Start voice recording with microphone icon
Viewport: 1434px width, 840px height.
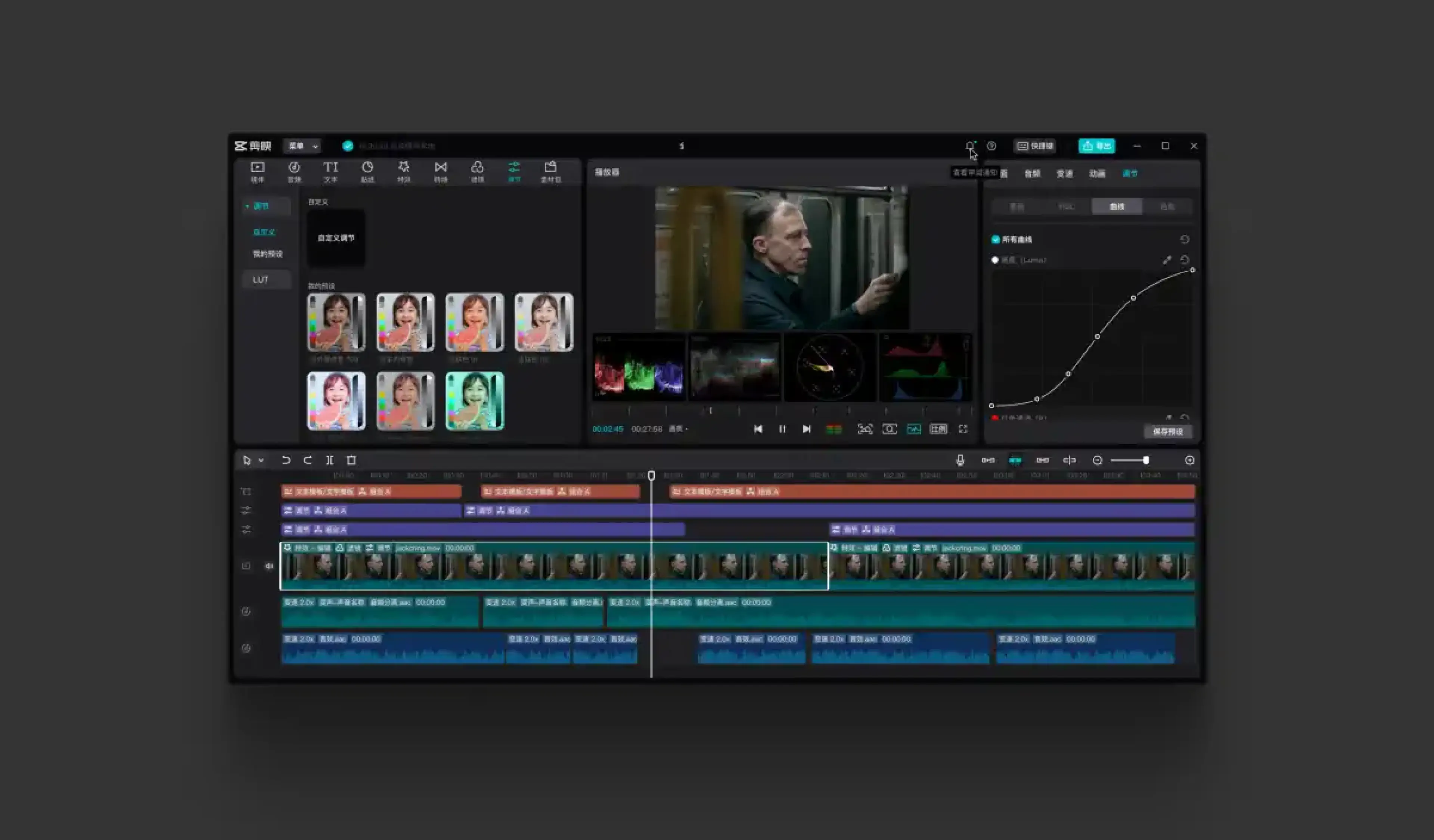[960, 460]
